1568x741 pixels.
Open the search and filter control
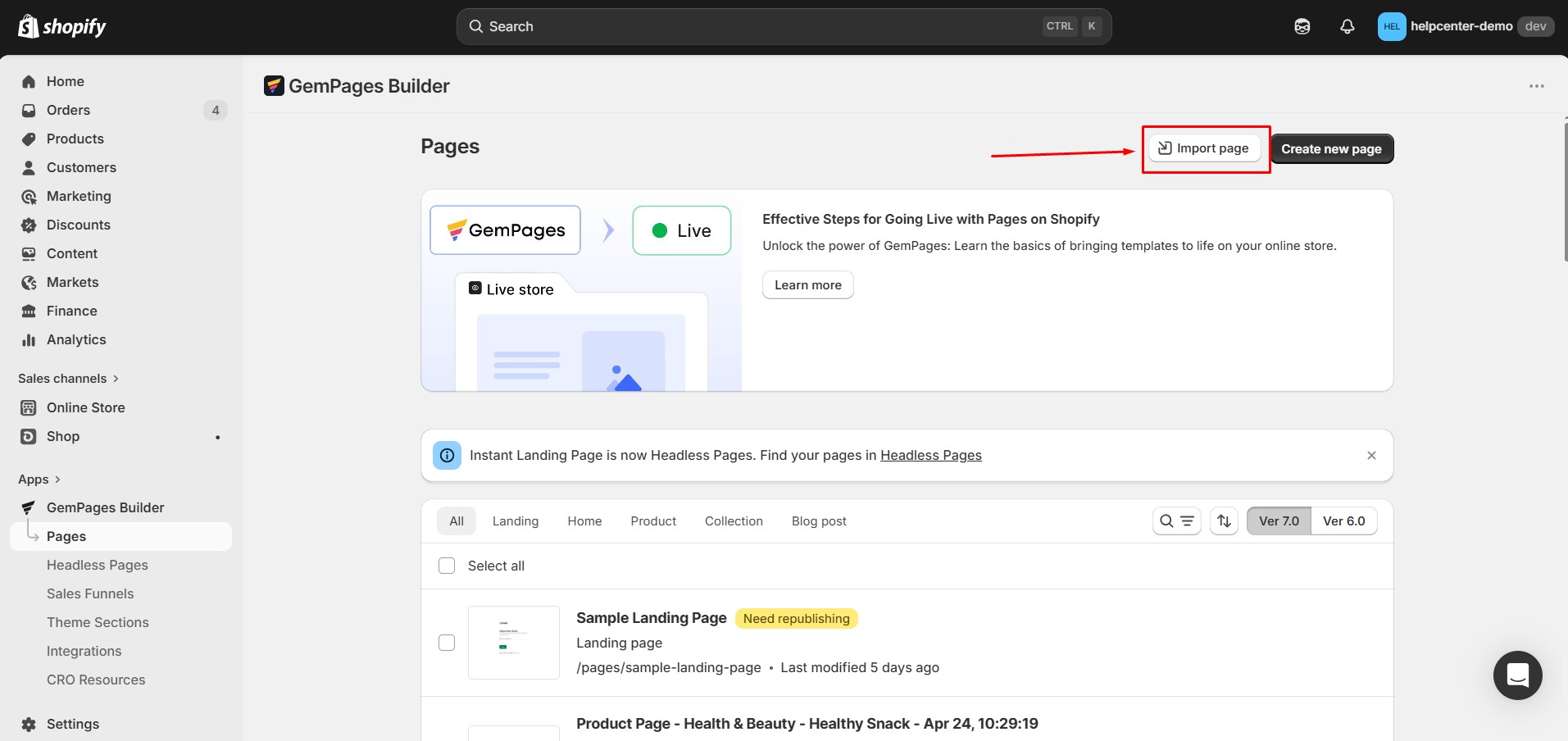point(1176,521)
